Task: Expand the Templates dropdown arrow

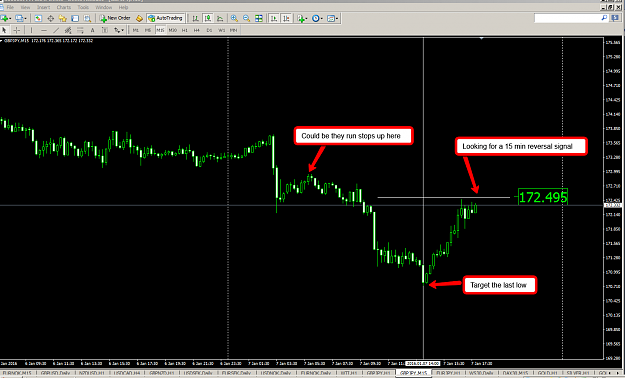Action: pos(337,18)
